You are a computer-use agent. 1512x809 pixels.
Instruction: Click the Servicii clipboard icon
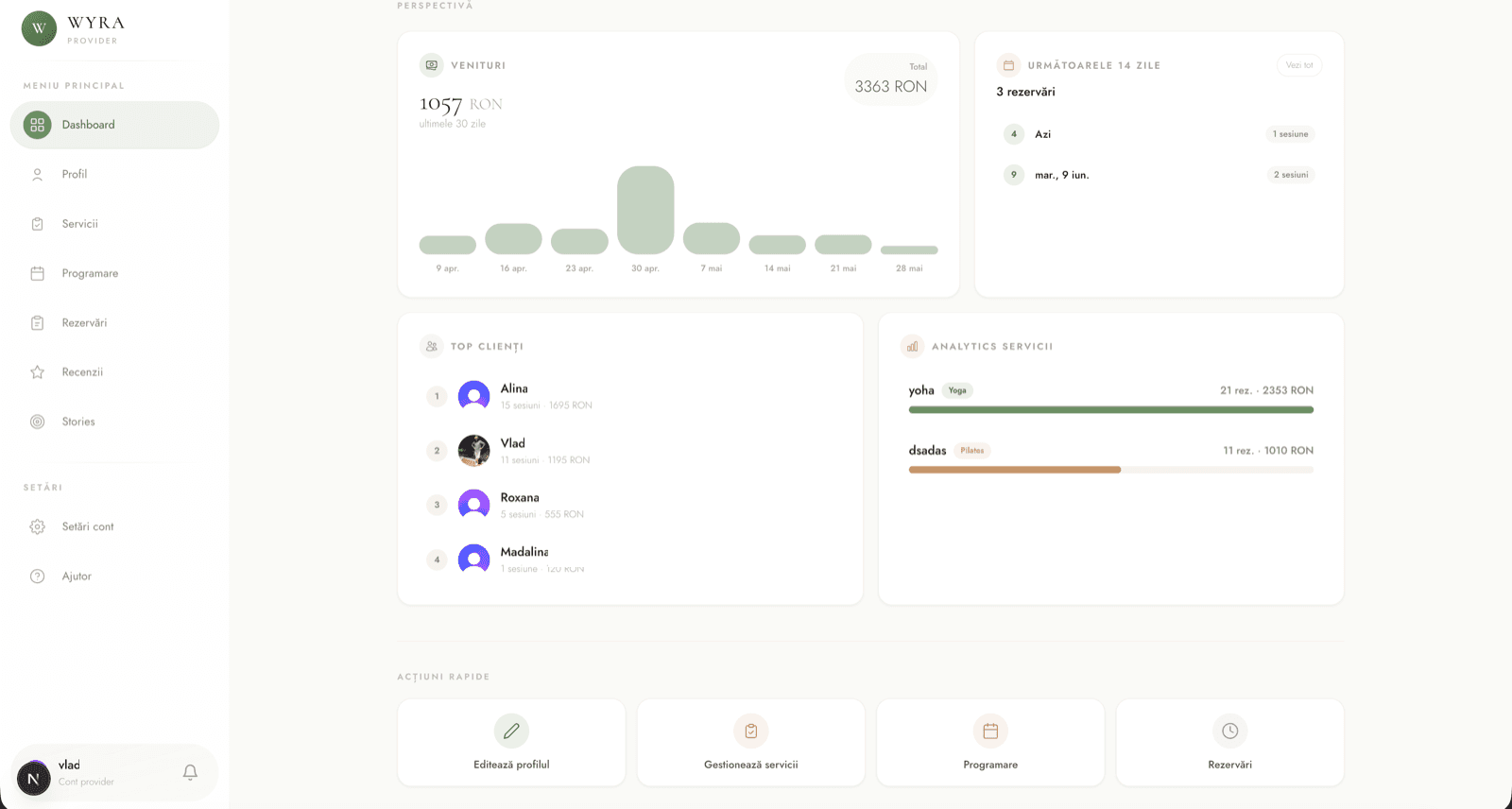(x=38, y=224)
